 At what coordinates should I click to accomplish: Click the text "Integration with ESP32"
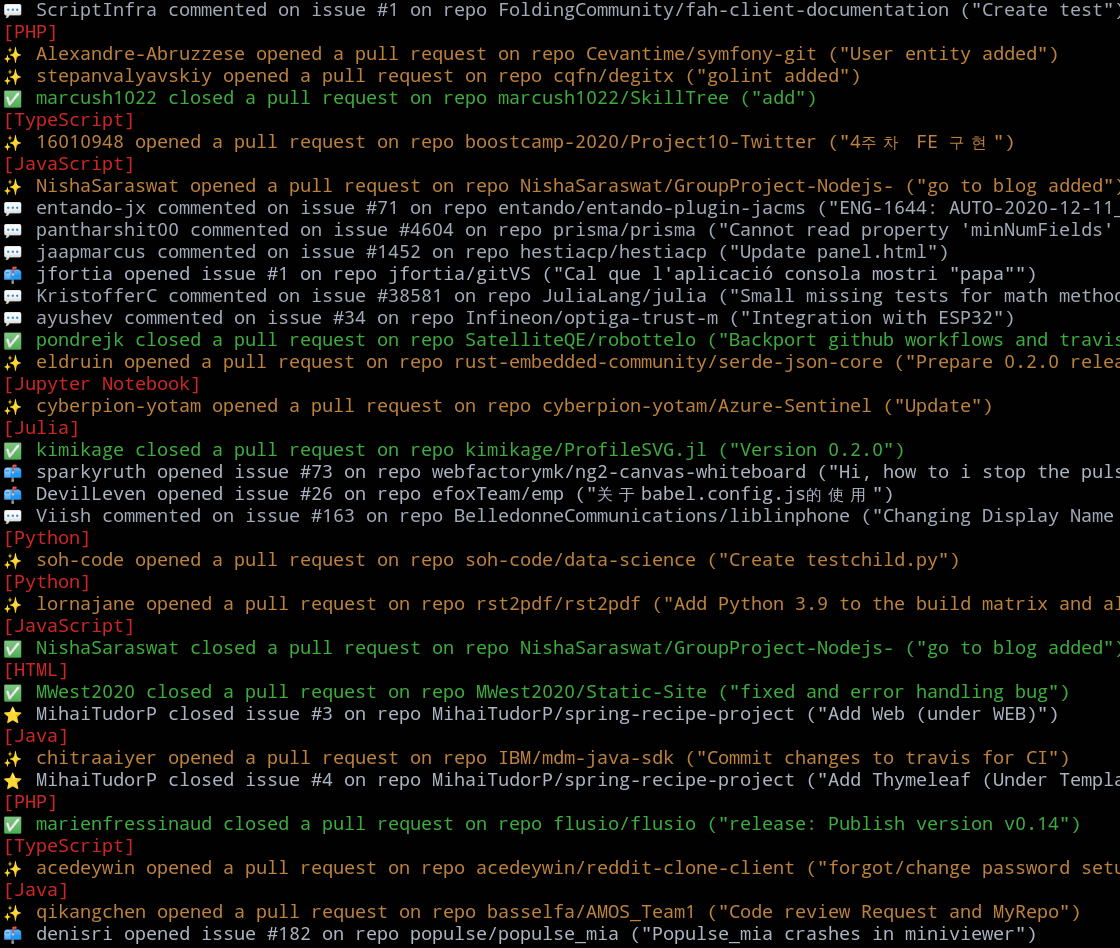(871, 319)
